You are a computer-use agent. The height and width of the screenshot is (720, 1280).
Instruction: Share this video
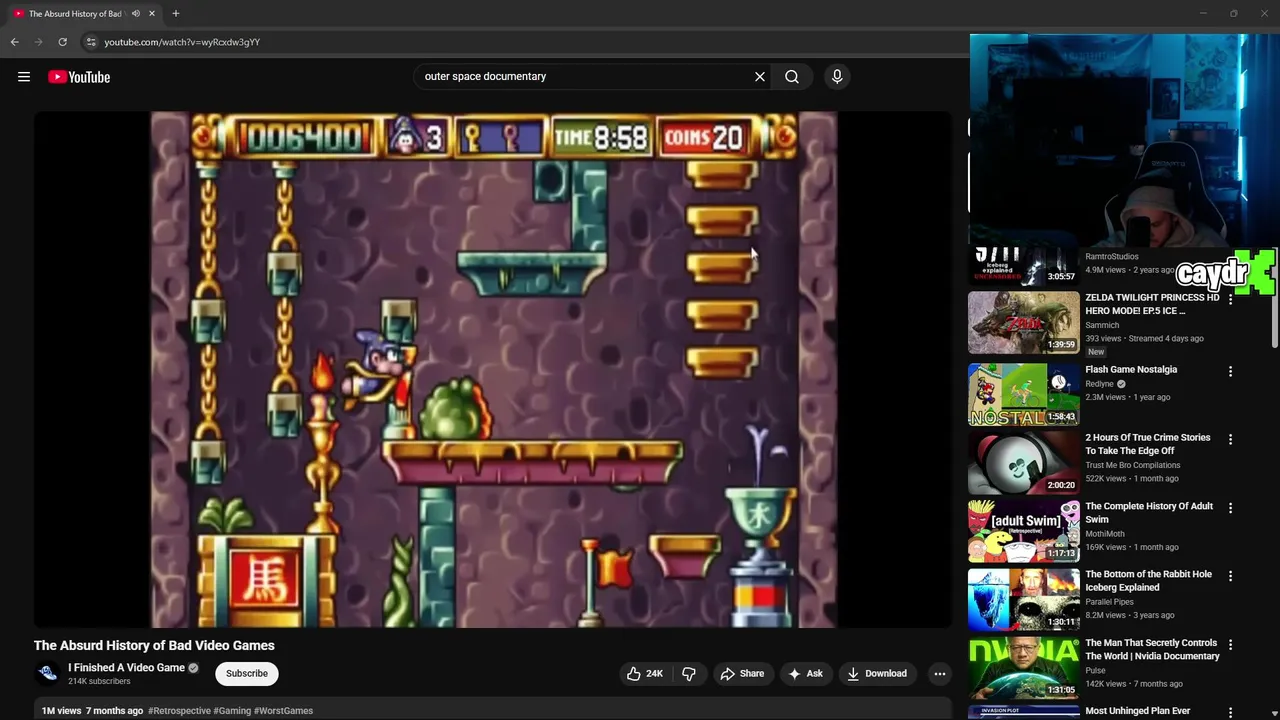742,674
